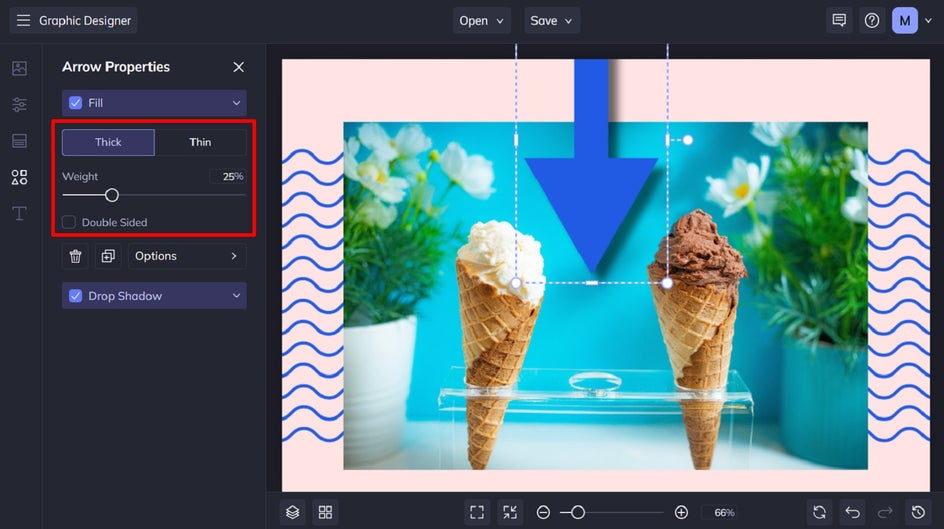Toggle the Fill checkbox
Screen dimensions: 944x529
75,103
